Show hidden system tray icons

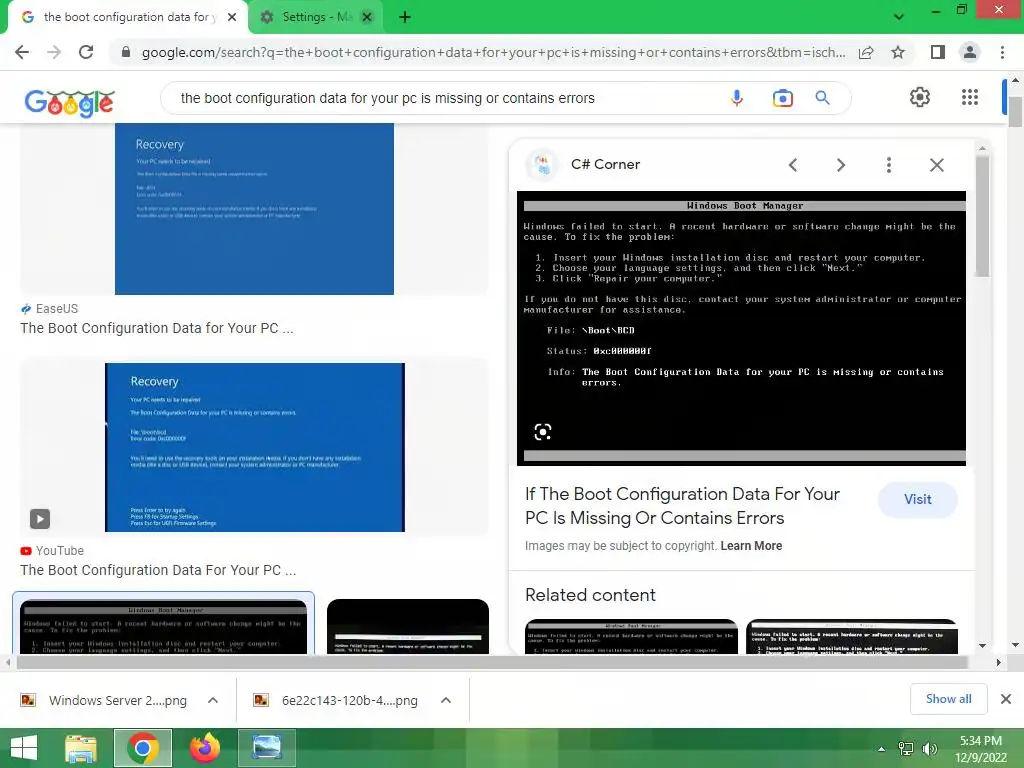(882, 749)
